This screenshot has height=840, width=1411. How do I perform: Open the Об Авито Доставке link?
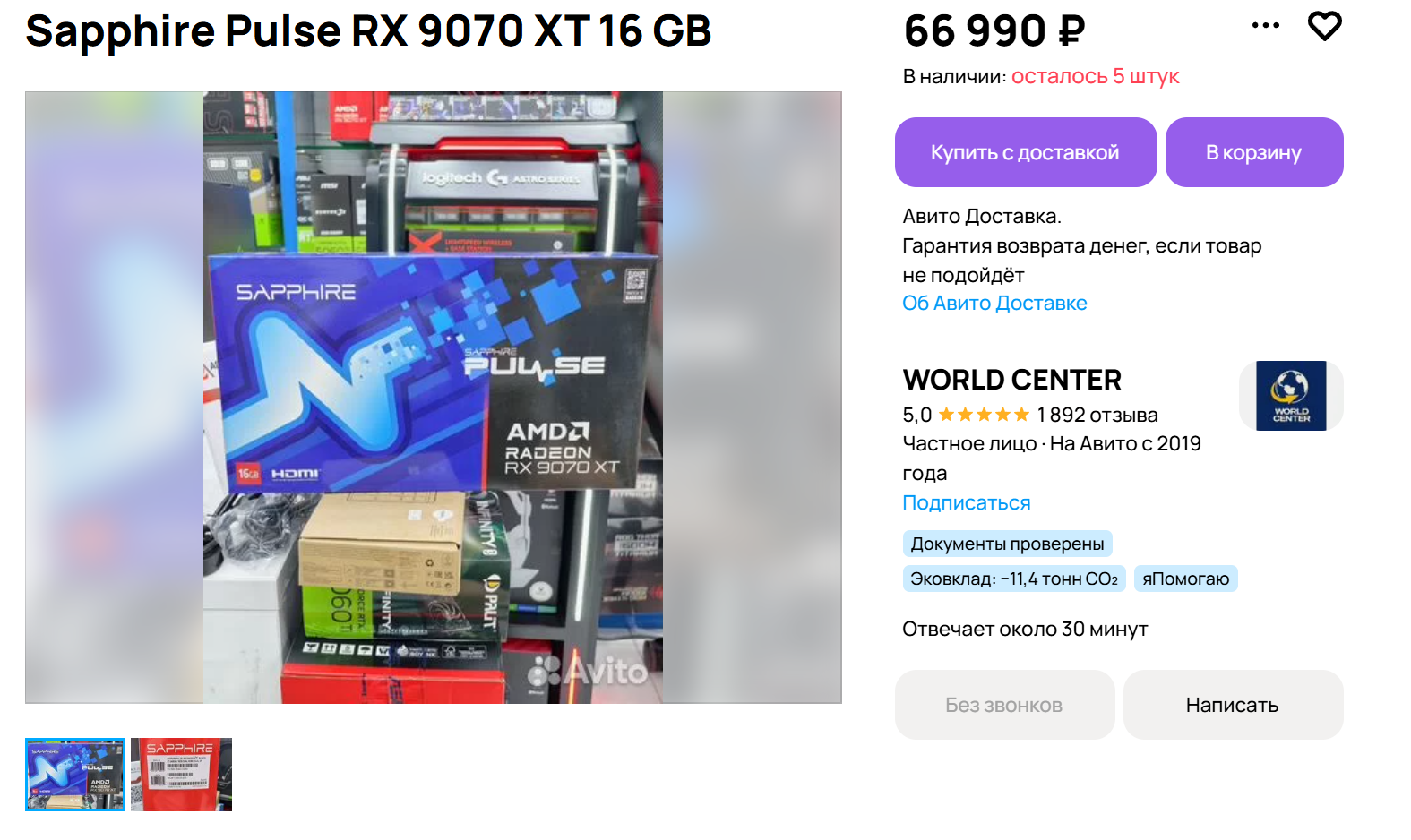pyautogui.click(x=994, y=303)
